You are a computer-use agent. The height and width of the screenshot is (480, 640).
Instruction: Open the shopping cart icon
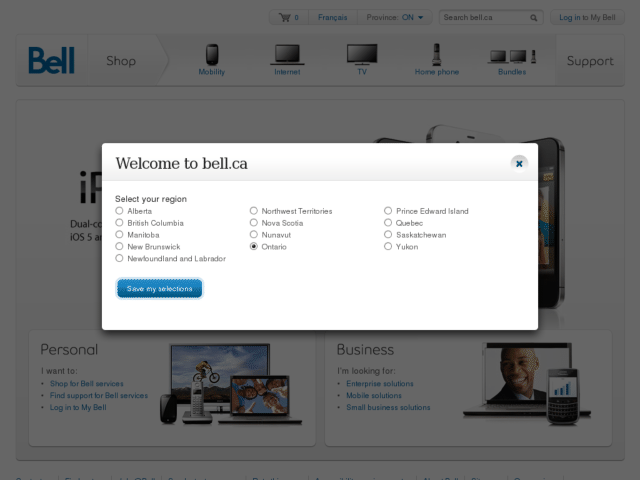[x=285, y=18]
